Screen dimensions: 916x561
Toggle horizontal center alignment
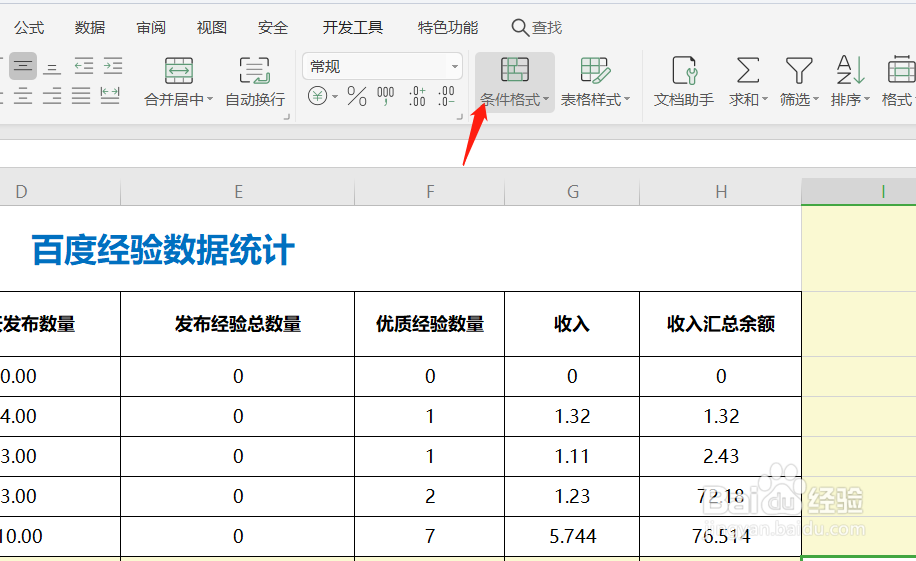[x=23, y=95]
